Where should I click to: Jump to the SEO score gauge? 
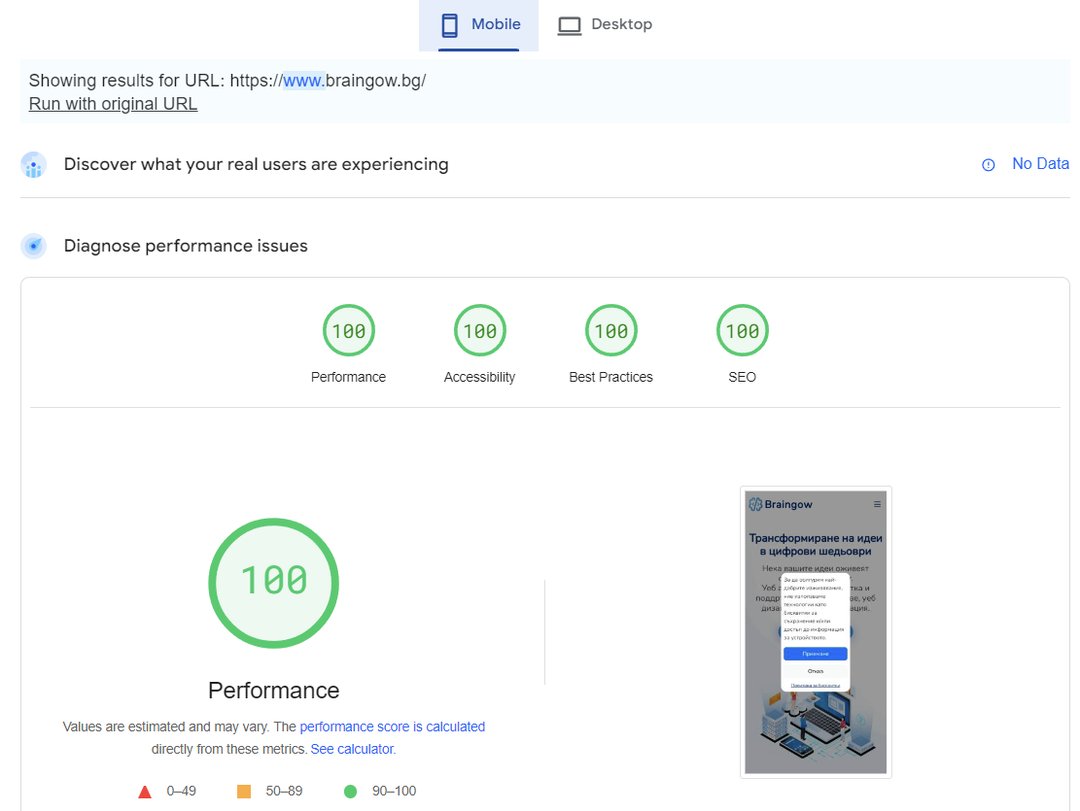click(x=742, y=331)
